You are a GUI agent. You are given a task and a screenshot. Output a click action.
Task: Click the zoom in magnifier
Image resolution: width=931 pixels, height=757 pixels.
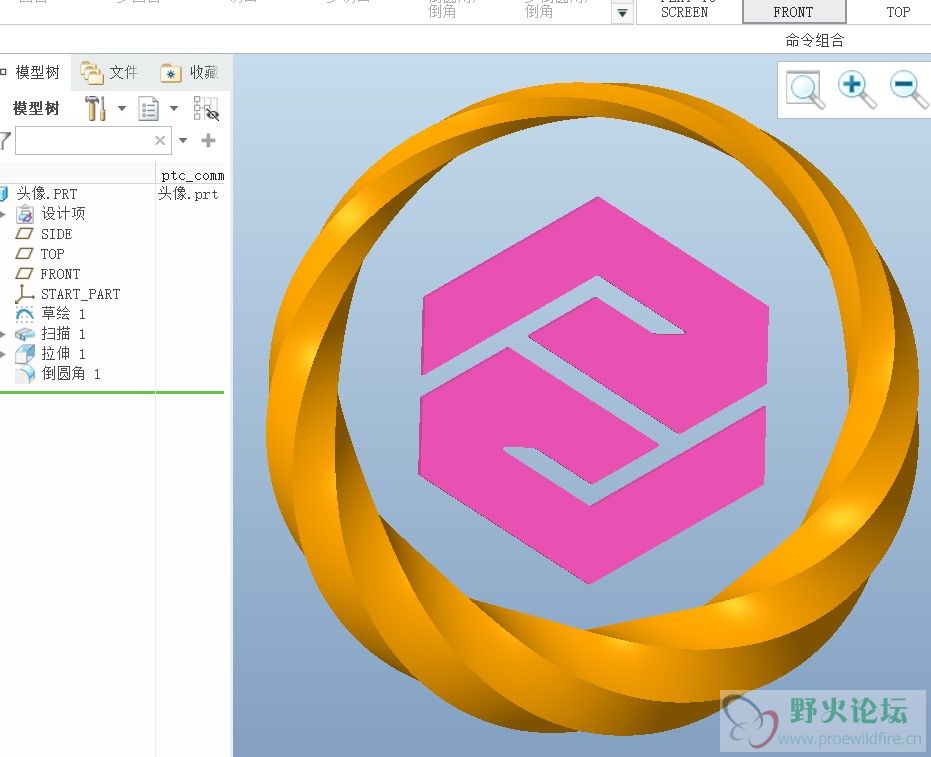tap(857, 90)
